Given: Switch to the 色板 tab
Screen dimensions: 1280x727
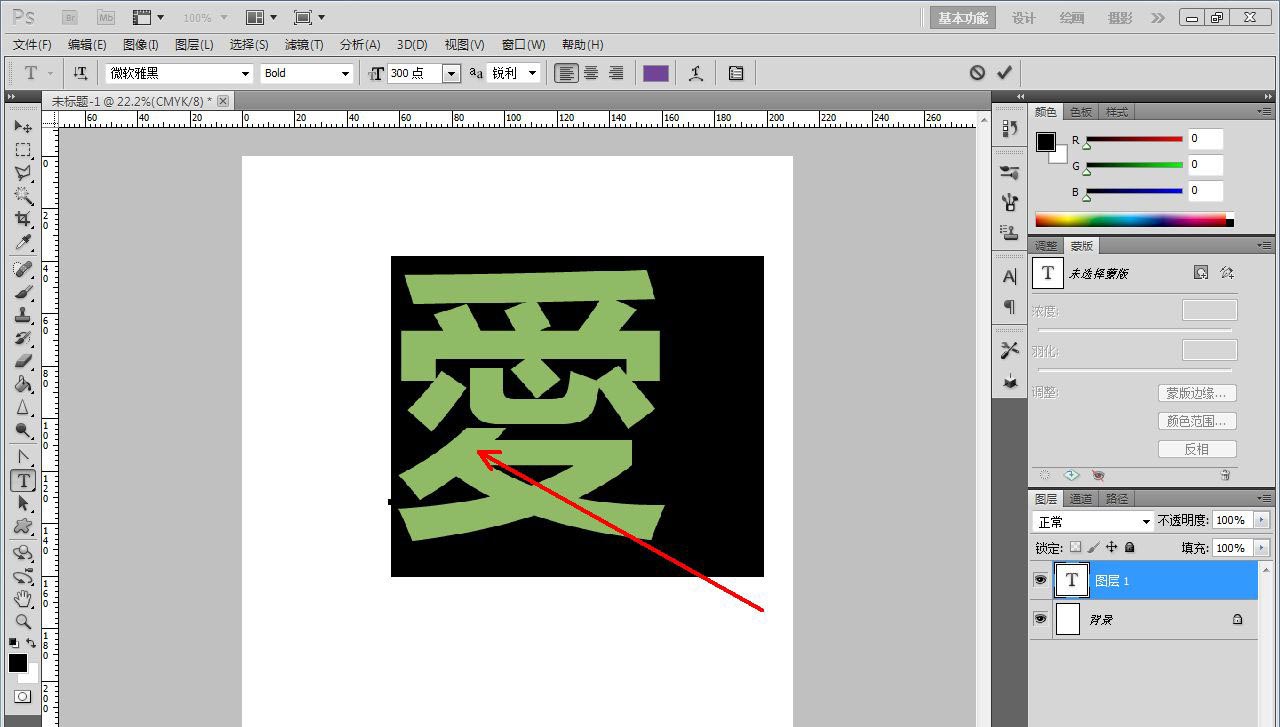Looking at the screenshot, I should [1080, 112].
